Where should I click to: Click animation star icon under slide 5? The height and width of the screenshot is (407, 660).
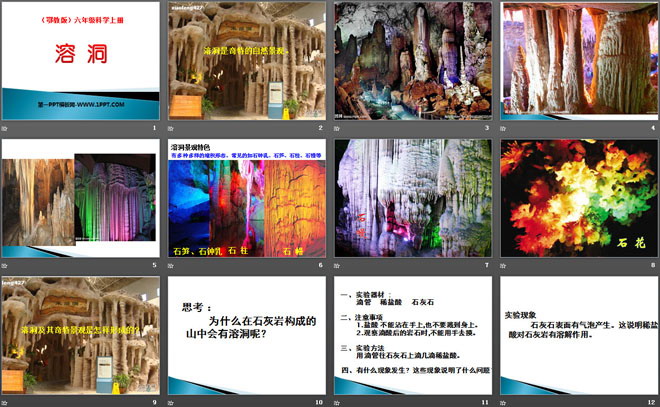[x=4, y=266]
